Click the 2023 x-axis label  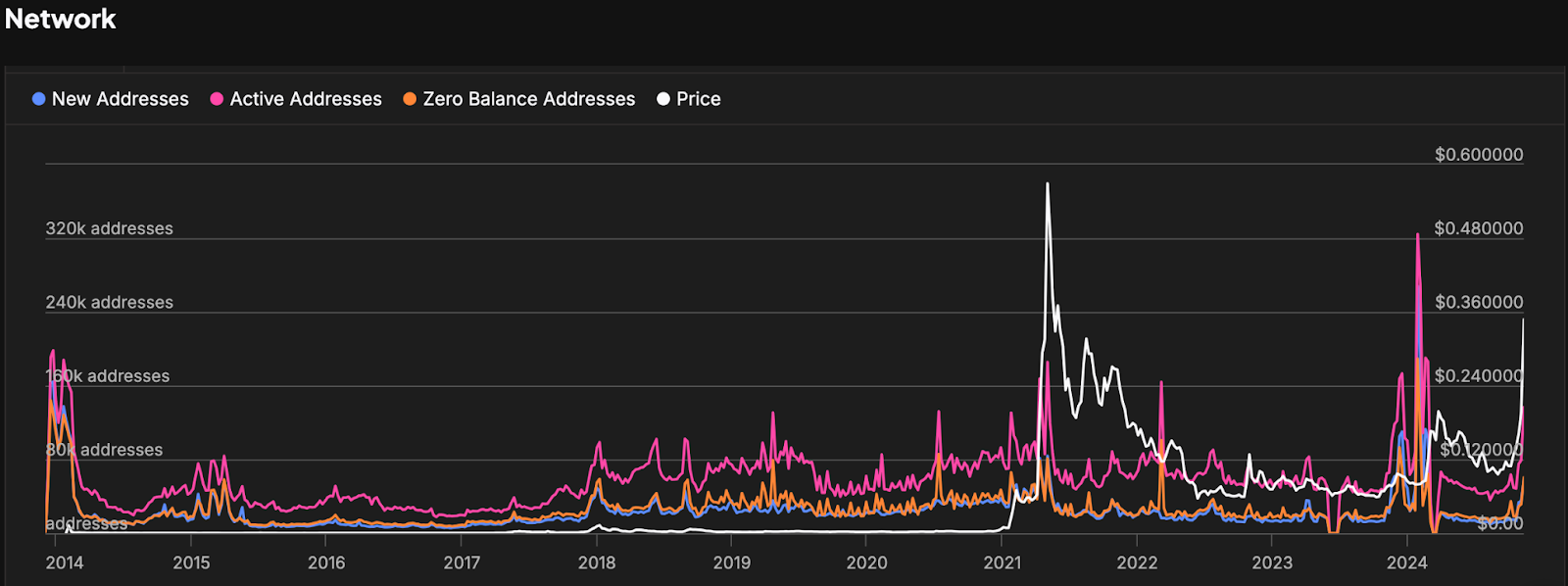tap(1272, 562)
